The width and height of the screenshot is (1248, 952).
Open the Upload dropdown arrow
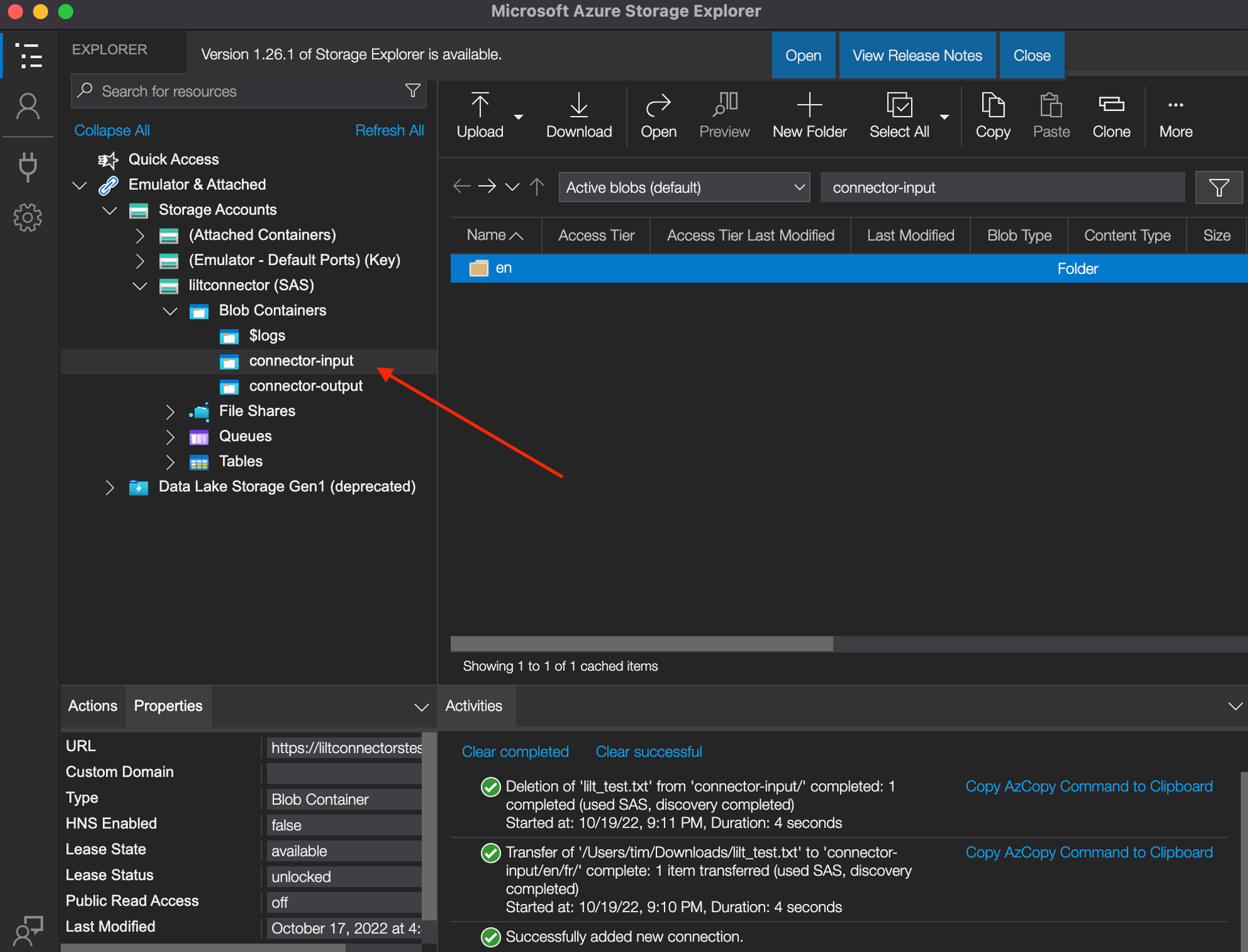(x=519, y=117)
